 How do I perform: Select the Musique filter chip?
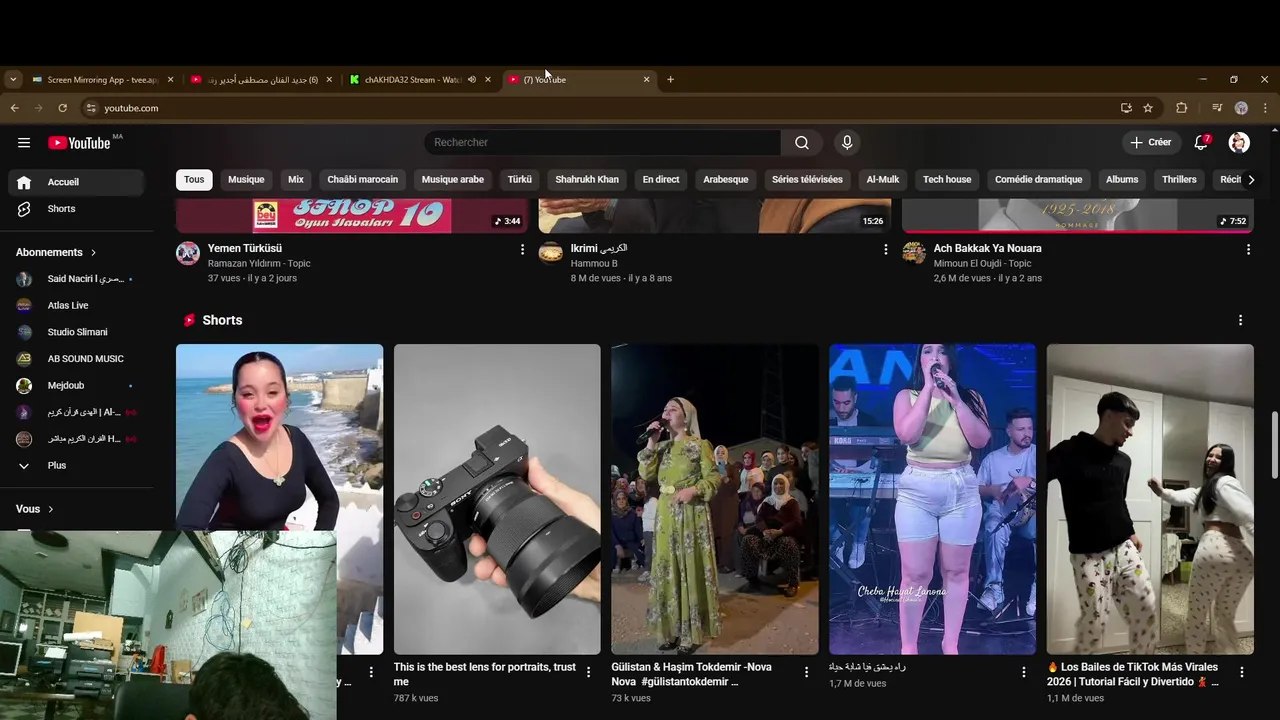tap(246, 180)
